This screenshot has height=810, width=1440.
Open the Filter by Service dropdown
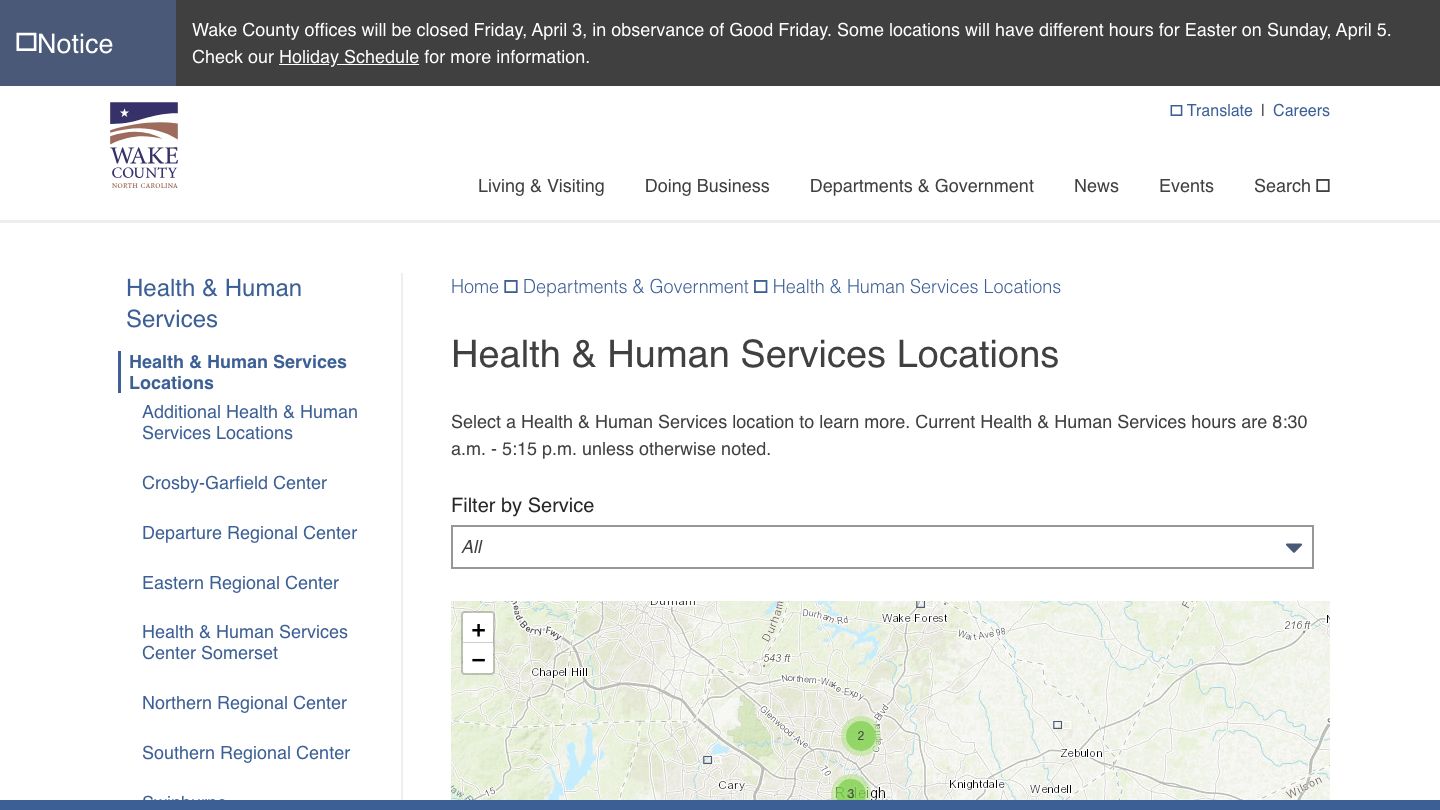pos(881,547)
